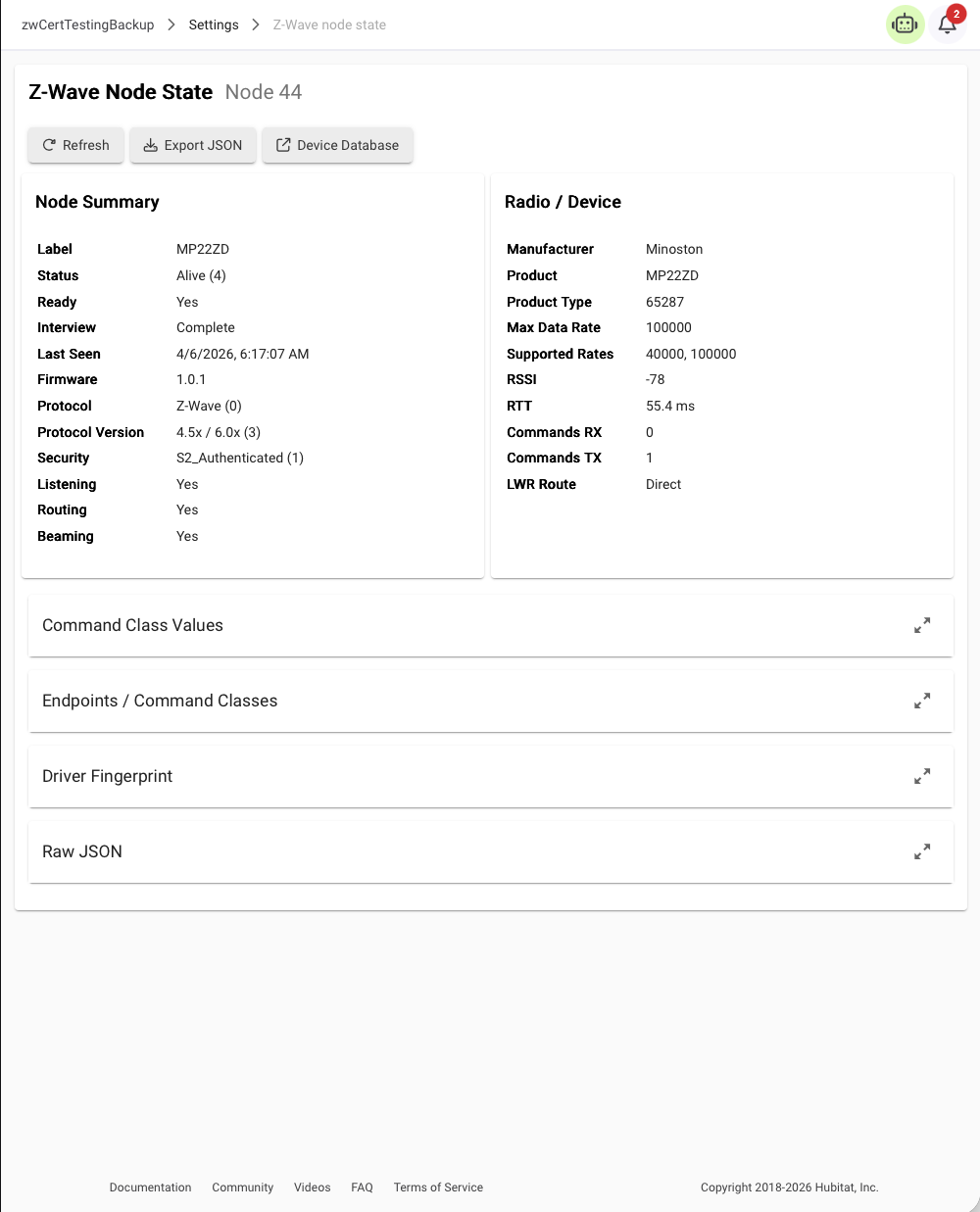View the Terms of Service

click(x=438, y=1188)
